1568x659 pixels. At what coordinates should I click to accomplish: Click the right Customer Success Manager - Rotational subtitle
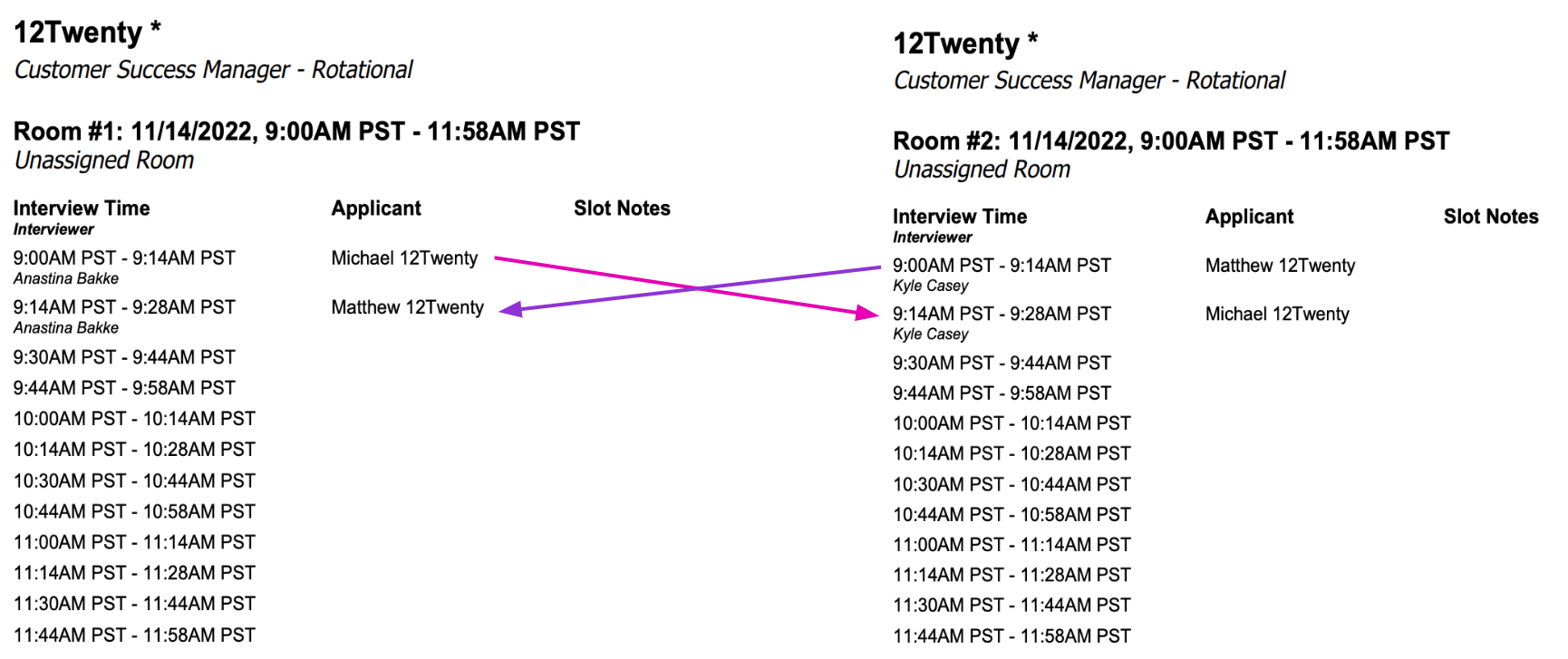pos(1089,81)
